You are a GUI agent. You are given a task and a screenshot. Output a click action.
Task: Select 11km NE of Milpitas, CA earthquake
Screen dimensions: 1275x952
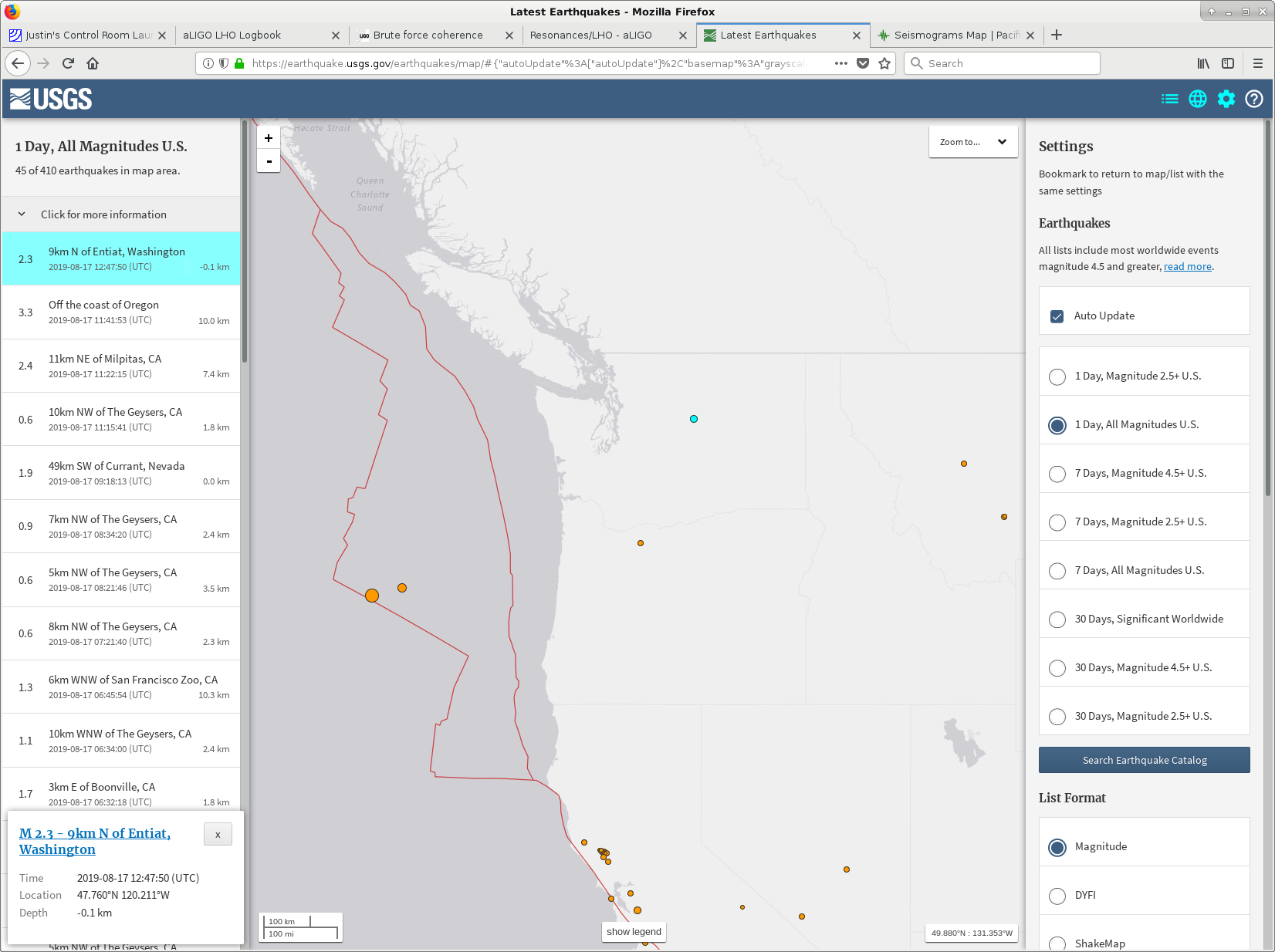121,366
